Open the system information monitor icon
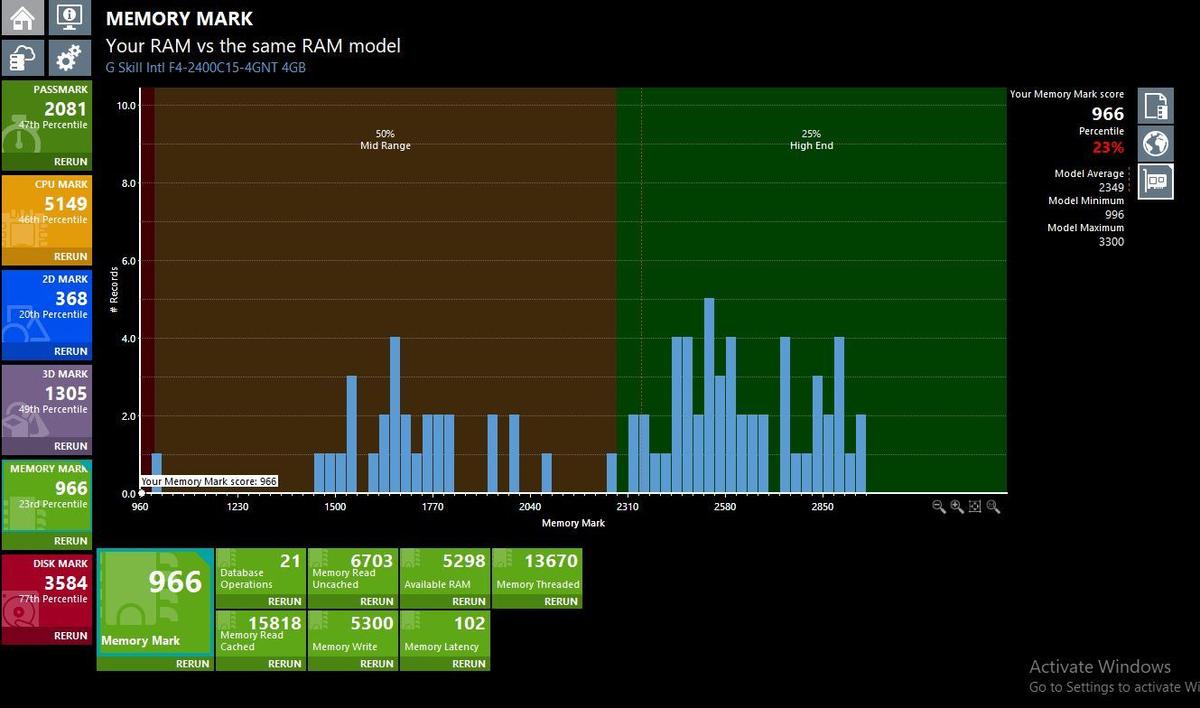Screen dimensions: 1200x708 (69, 17)
